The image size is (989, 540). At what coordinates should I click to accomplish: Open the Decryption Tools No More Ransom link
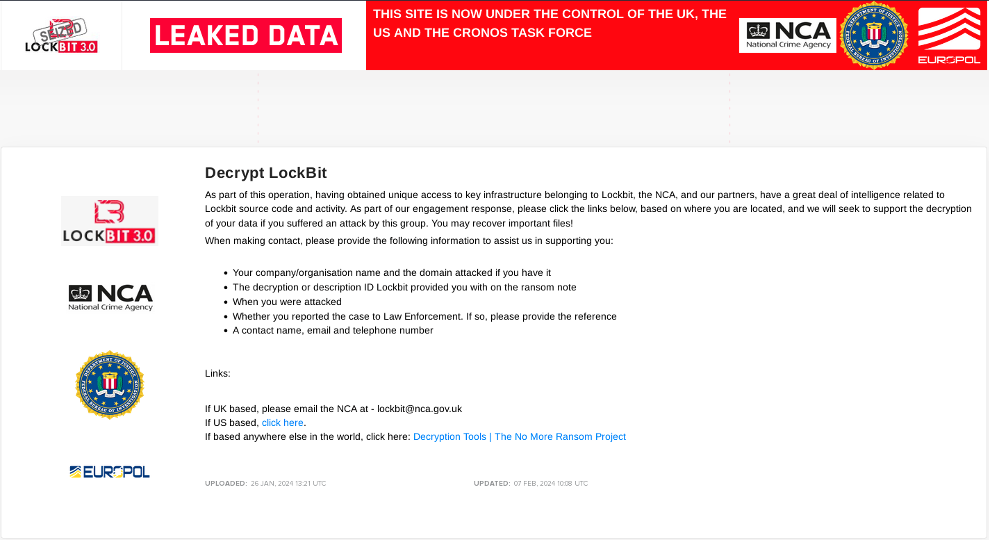519,437
